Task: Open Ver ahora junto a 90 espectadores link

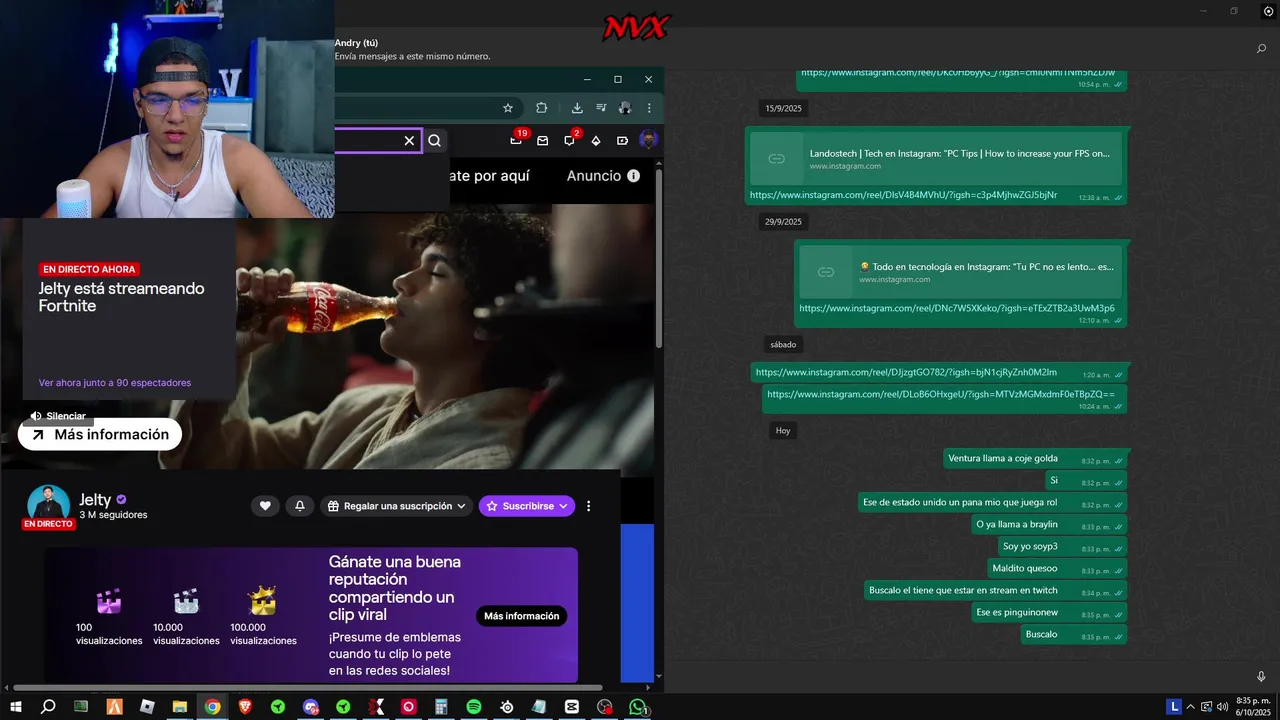Action: [x=115, y=383]
